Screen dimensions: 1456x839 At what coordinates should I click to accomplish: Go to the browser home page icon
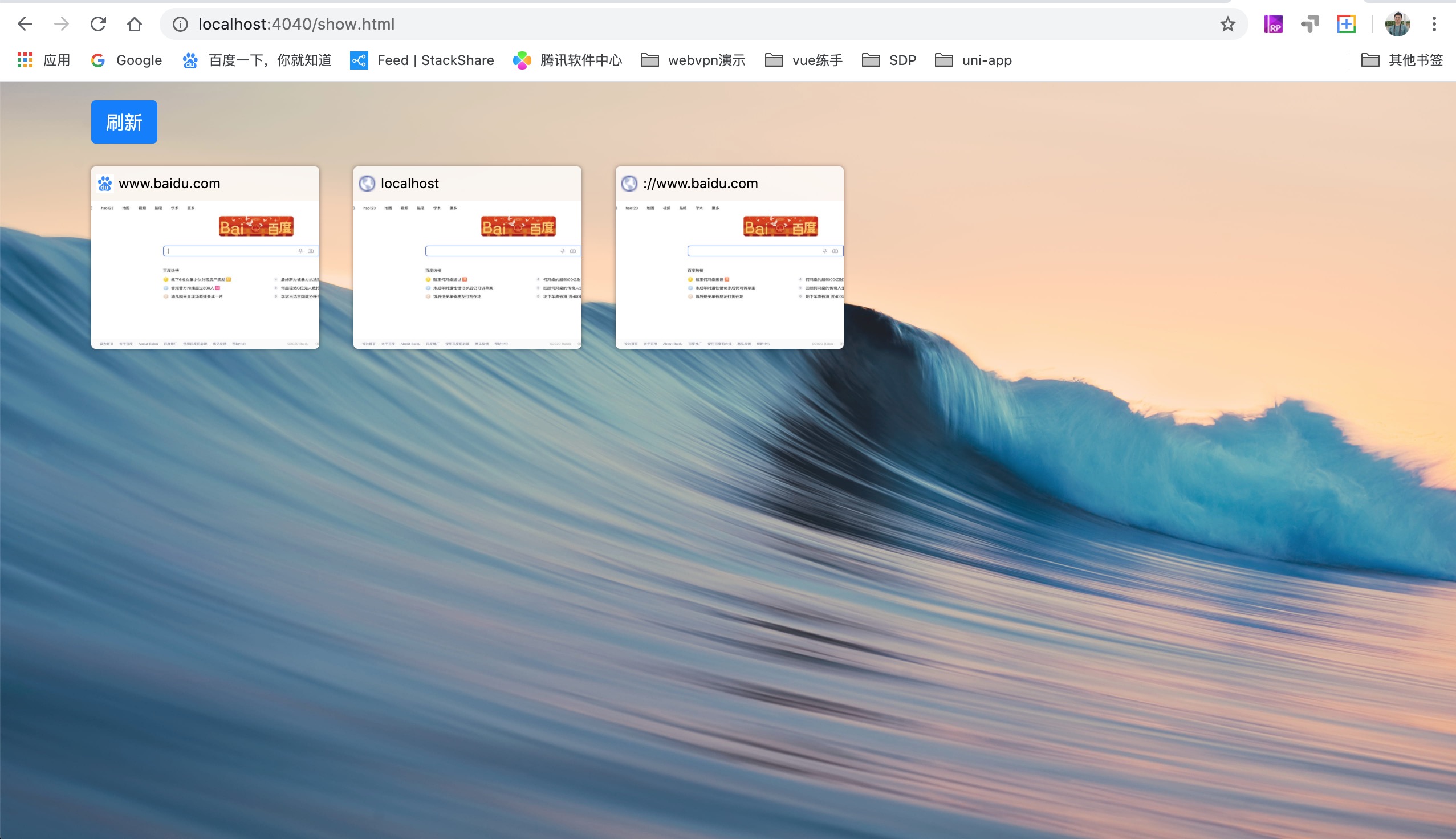(134, 24)
